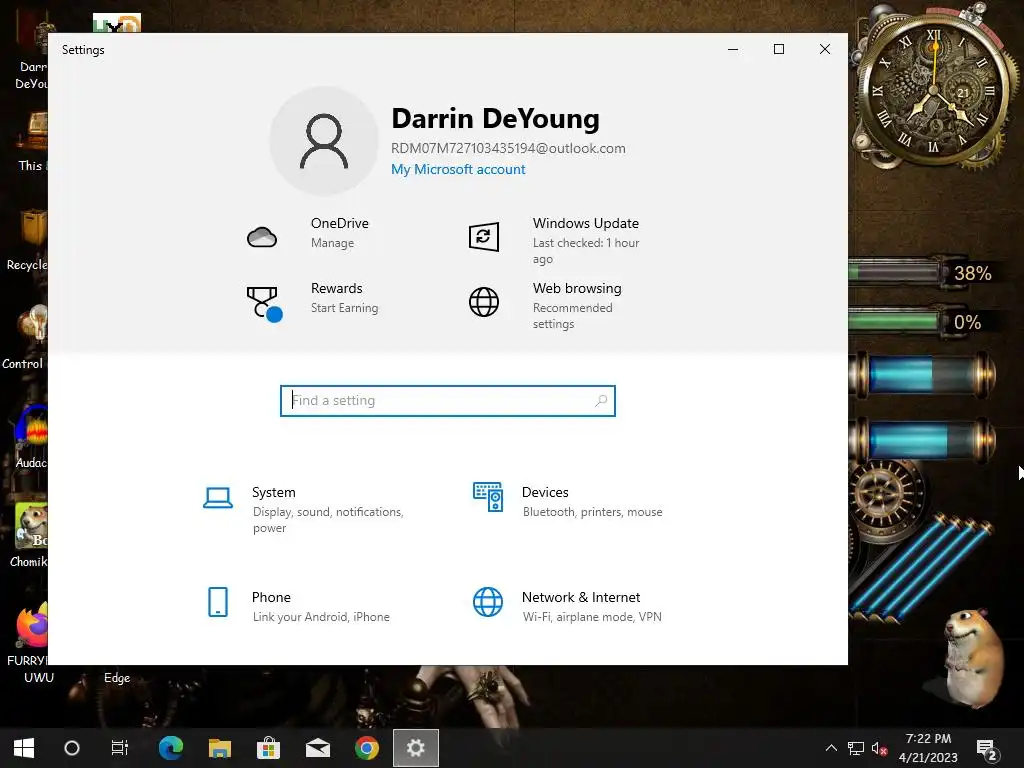Click the Network & Internet globe icon

click(x=488, y=602)
